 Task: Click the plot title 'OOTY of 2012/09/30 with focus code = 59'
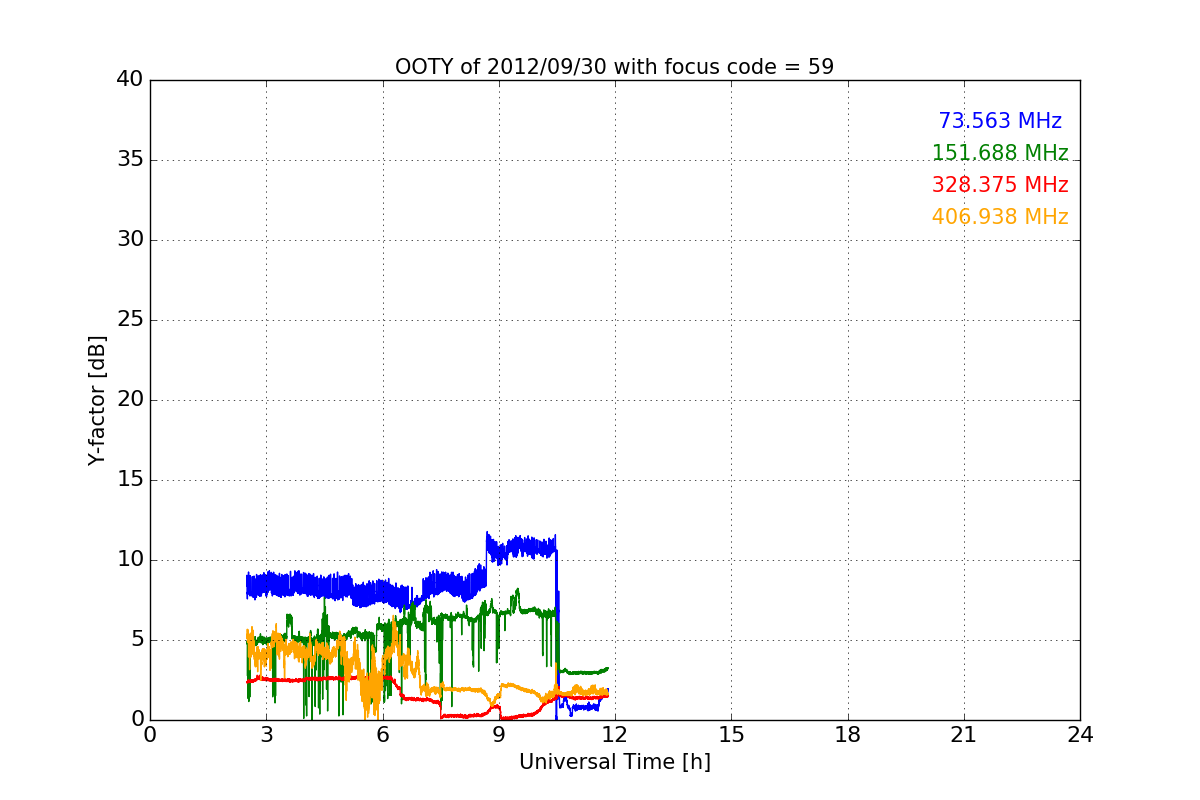[614, 67]
